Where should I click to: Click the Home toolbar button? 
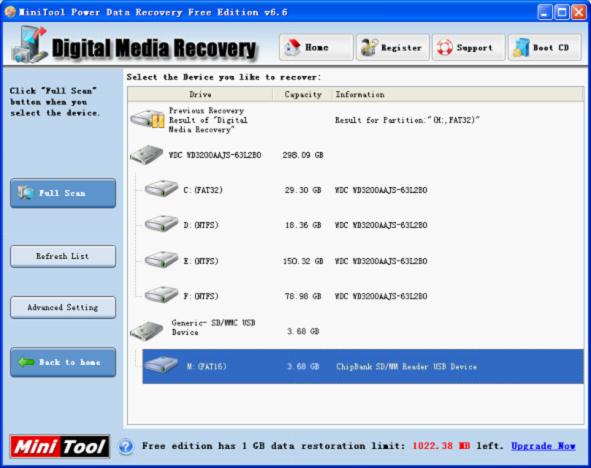pos(316,47)
